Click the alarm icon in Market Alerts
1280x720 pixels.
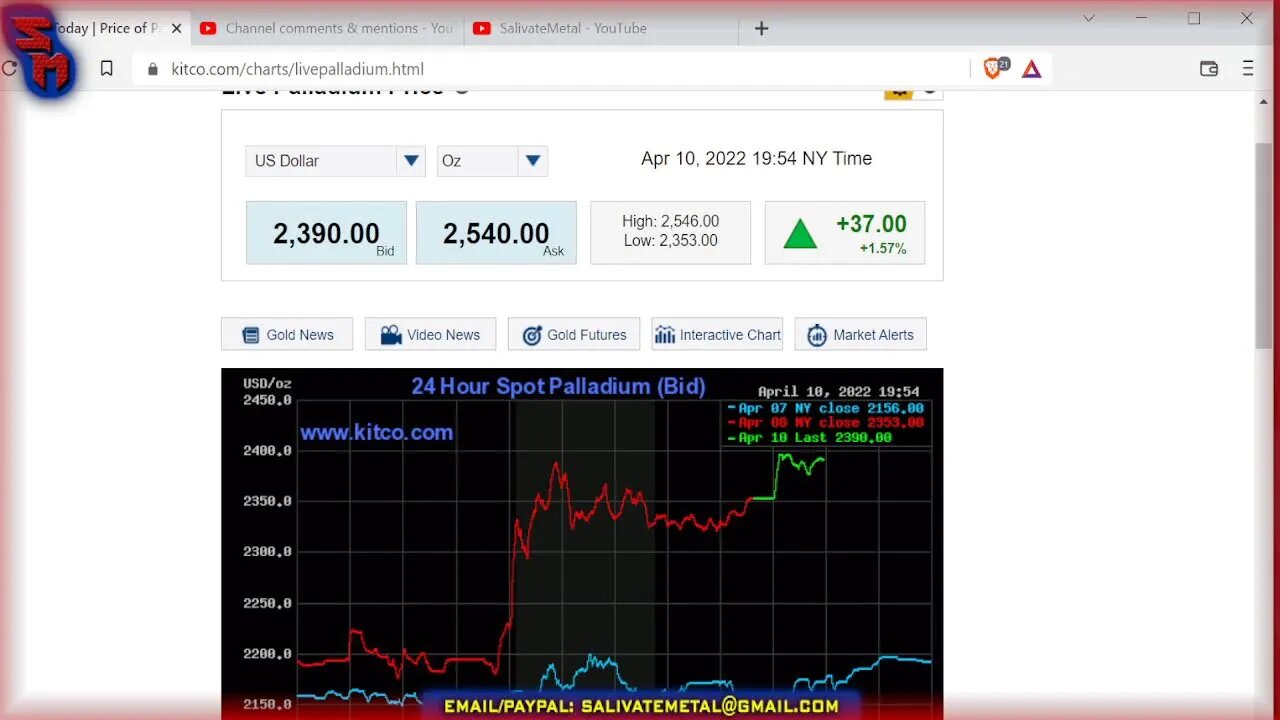click(817, 335)
